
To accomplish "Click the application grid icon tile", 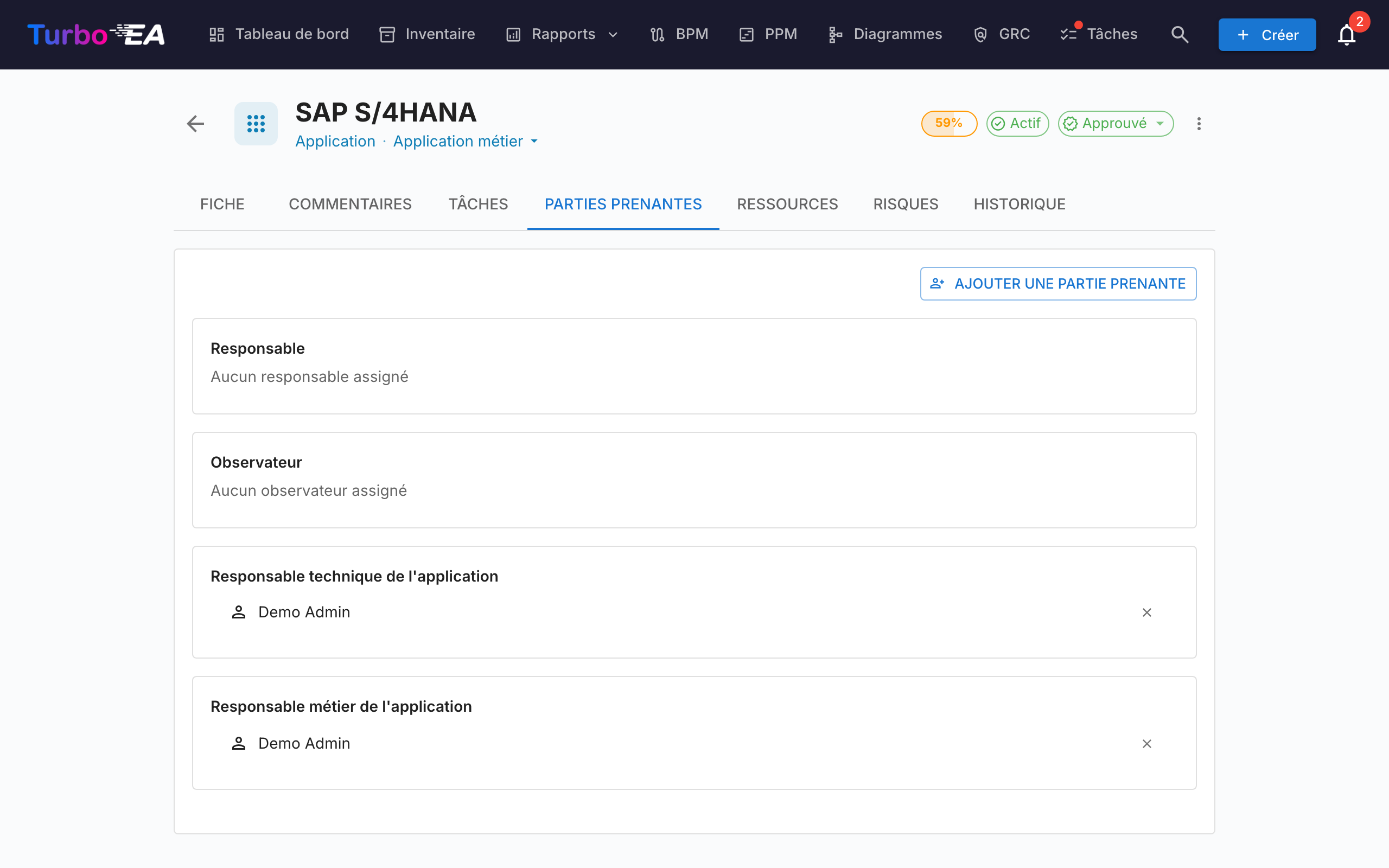I will 256,124.
